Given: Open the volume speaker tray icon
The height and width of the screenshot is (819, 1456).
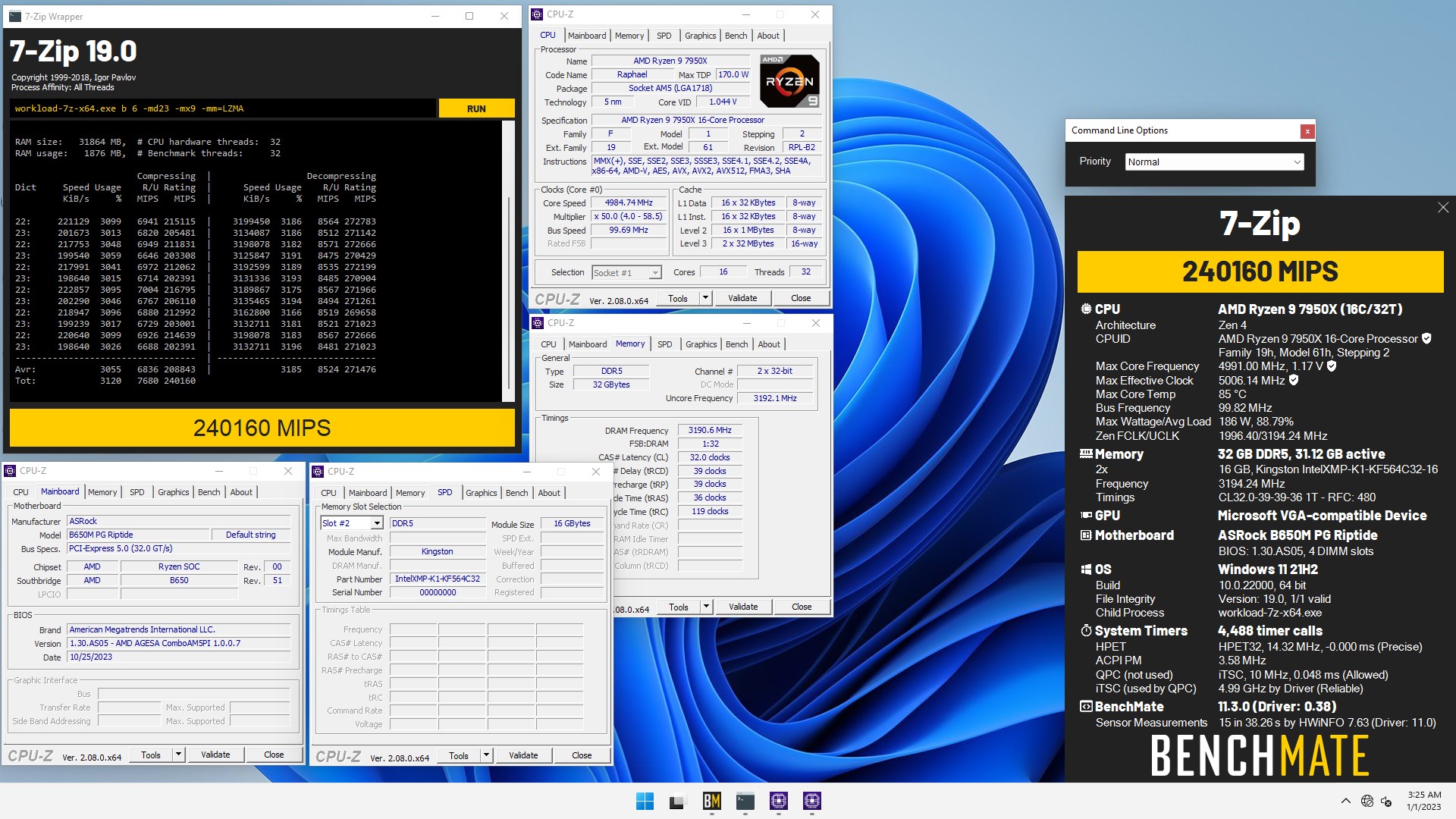Looking at the screenshot, I should (1387, 801).
